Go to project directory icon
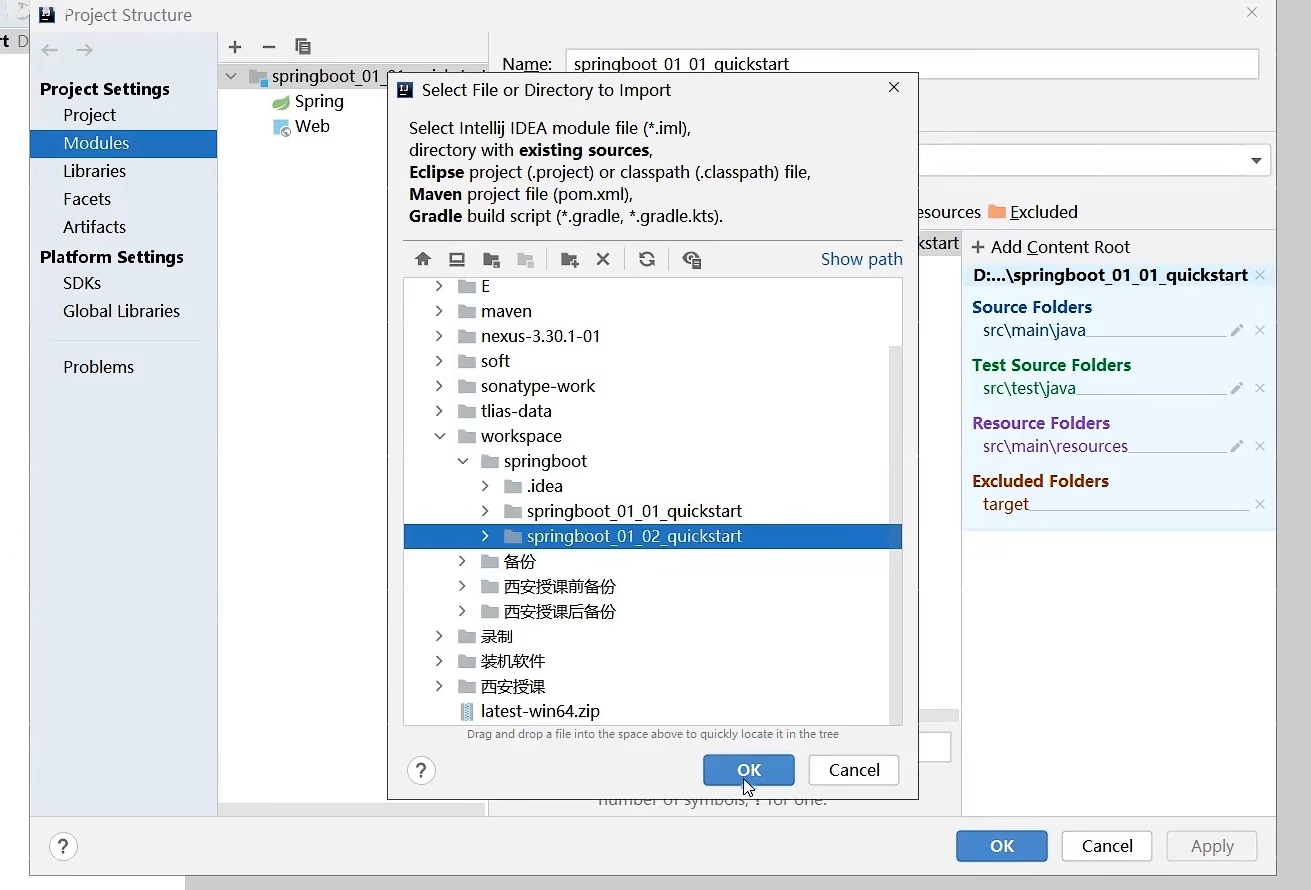The image size is (1311, 890). point(491,259)
